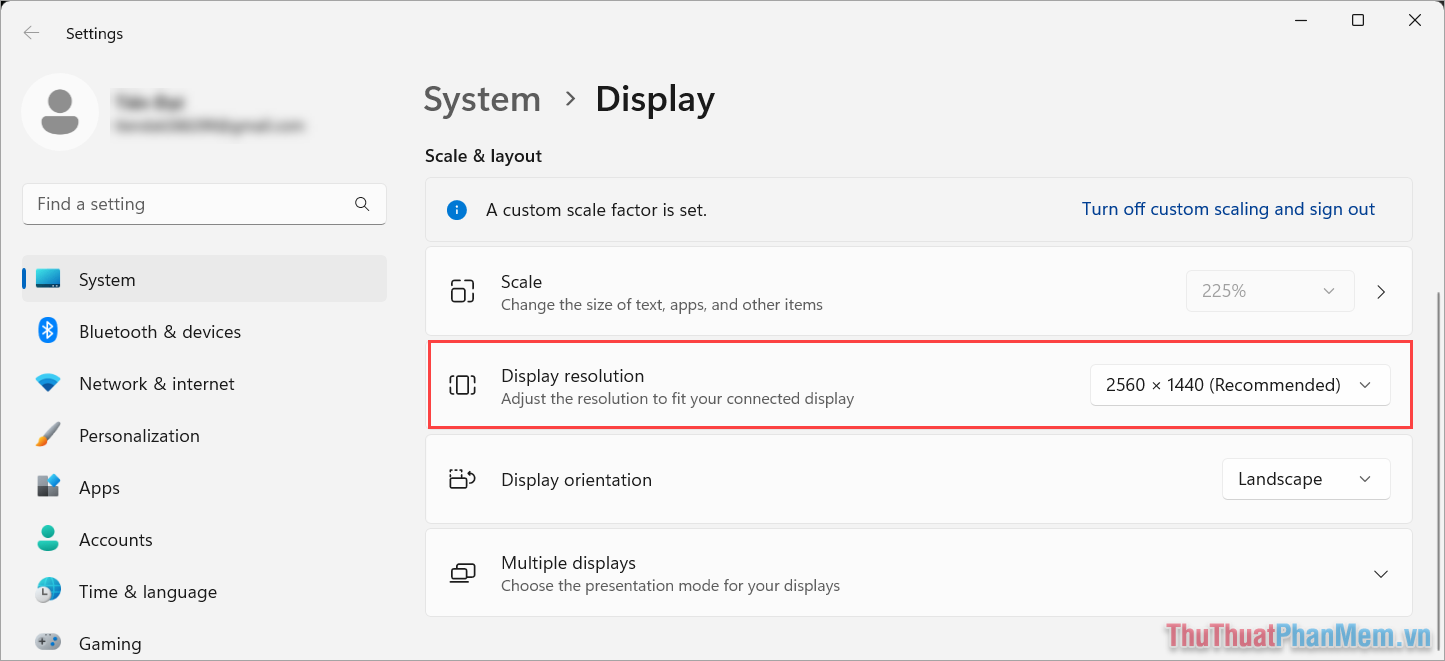Select the Gaming controller icon
The height and width of the screenshot is (661, 1445).
click(x=47, y=643)
